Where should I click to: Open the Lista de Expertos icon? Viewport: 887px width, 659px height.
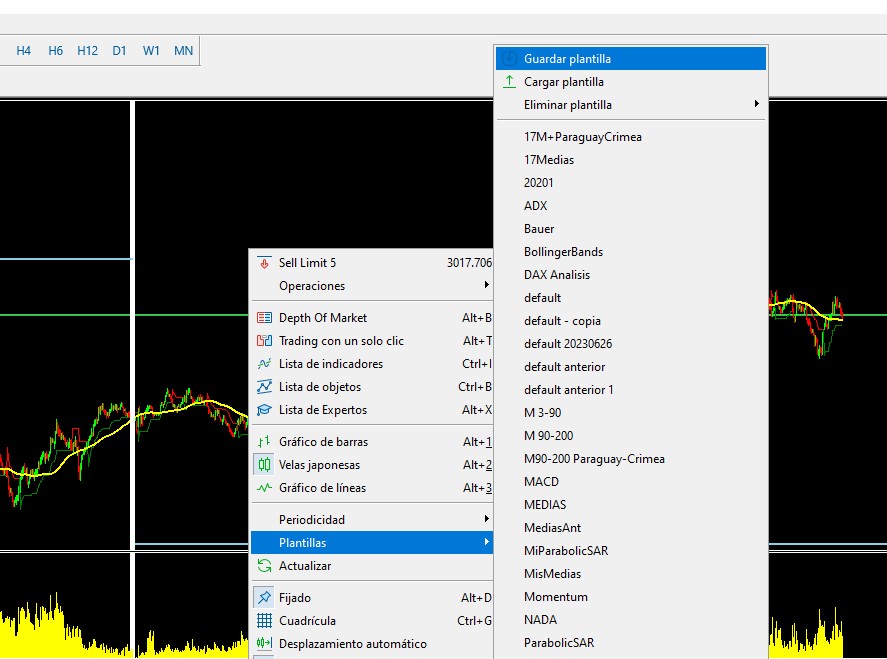(x=264, y=410)
